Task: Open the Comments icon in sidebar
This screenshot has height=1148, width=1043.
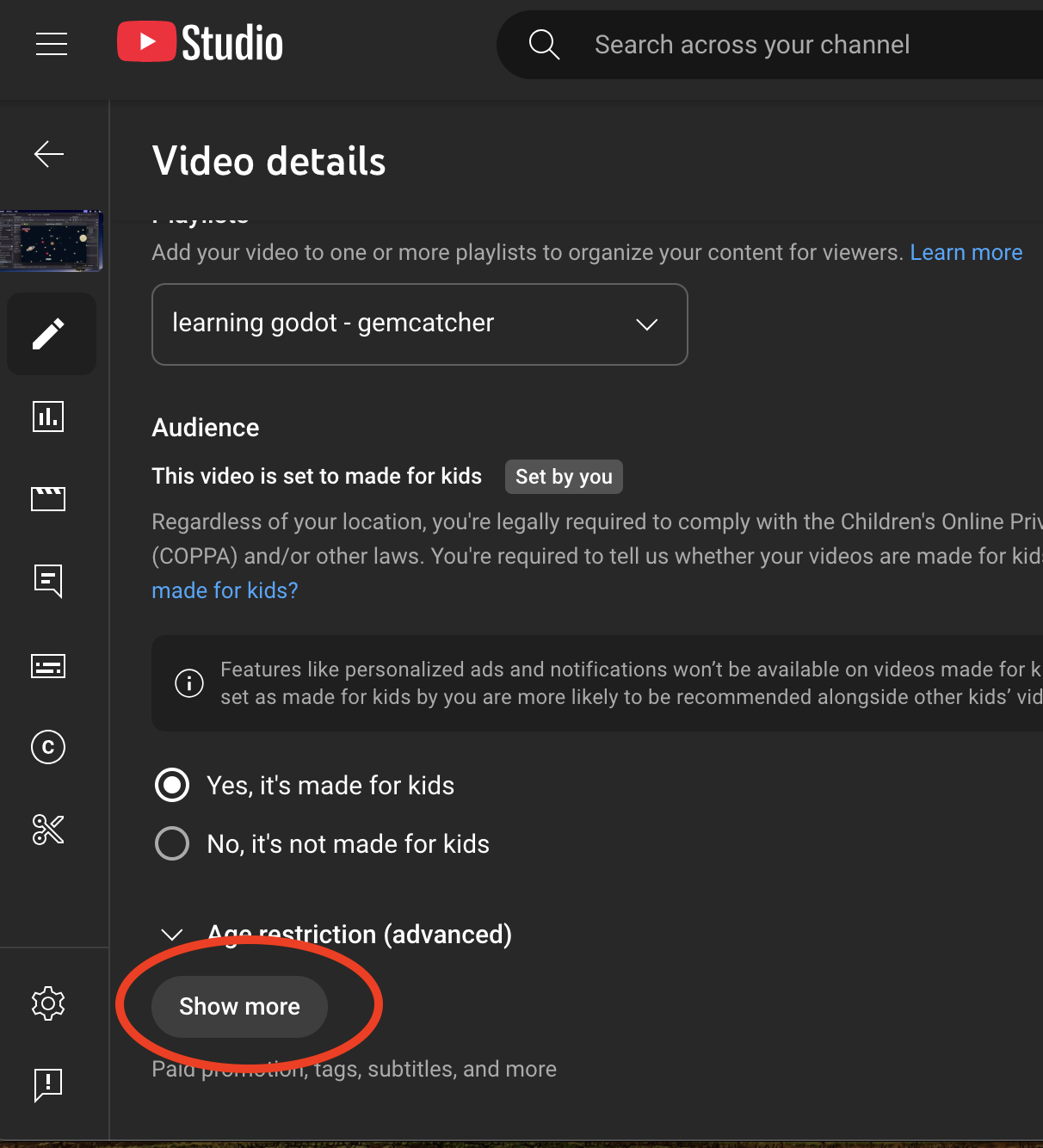Action: click(x=48, y=581)
